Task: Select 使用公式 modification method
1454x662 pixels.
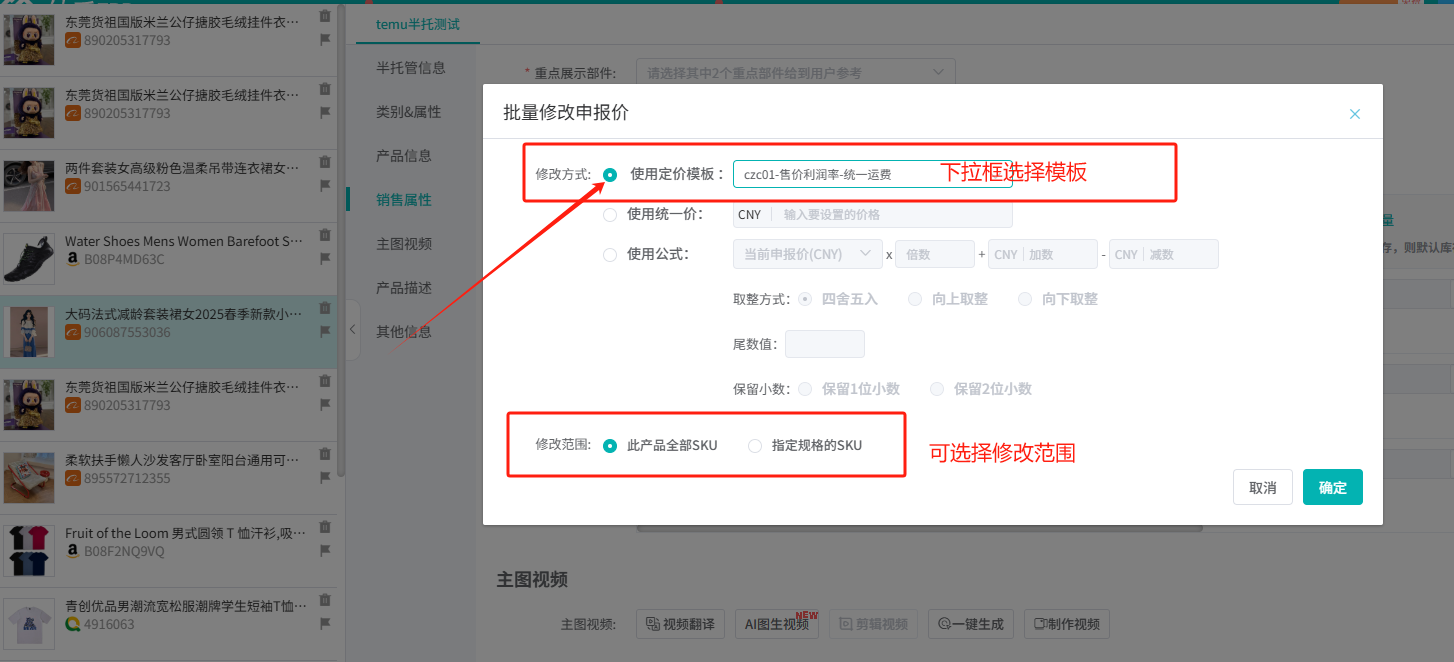Action: click(610, 255)
